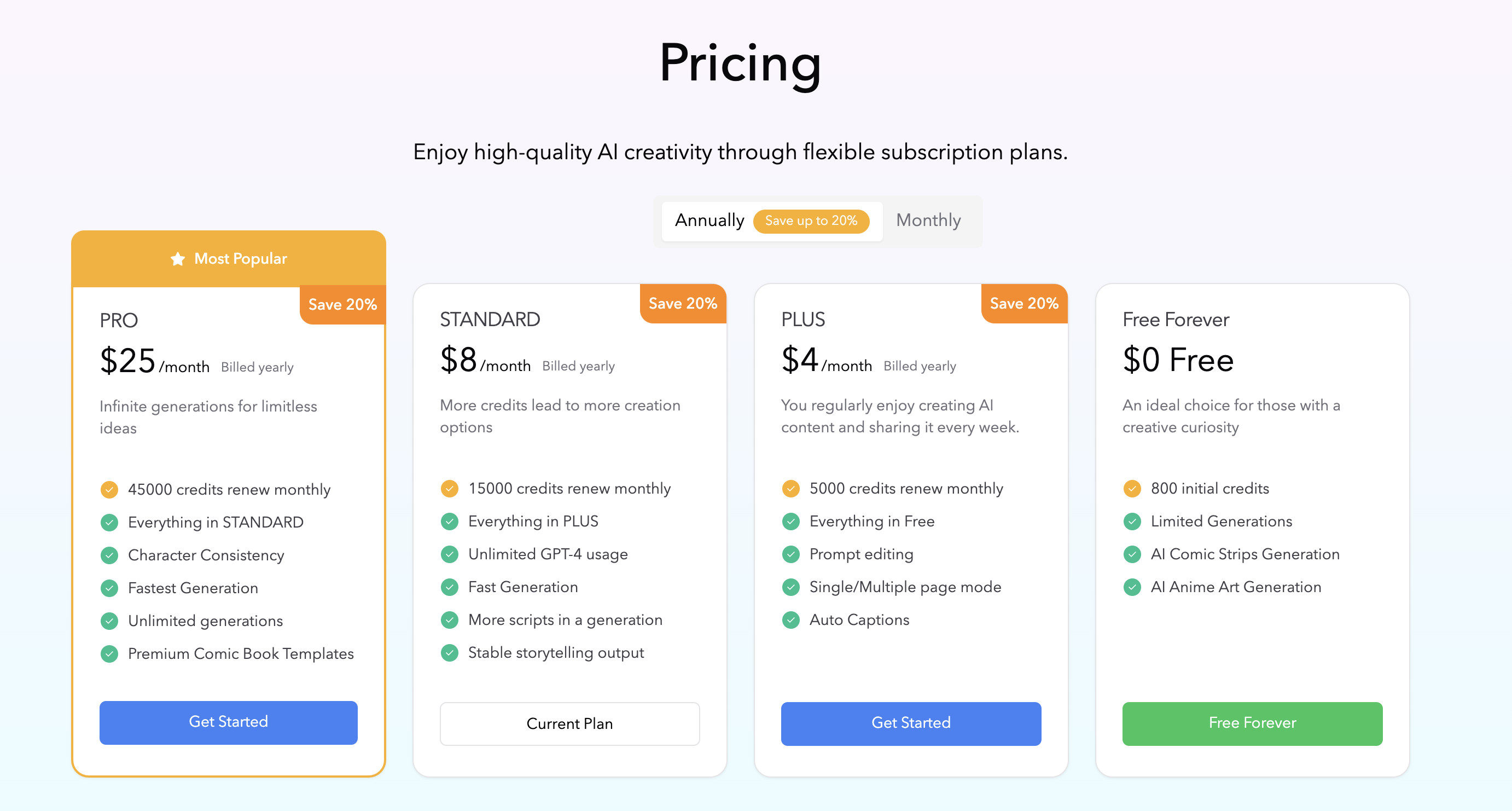
Task: Click the Save 20% tag on PLUS card
Action: point(1023,303)
